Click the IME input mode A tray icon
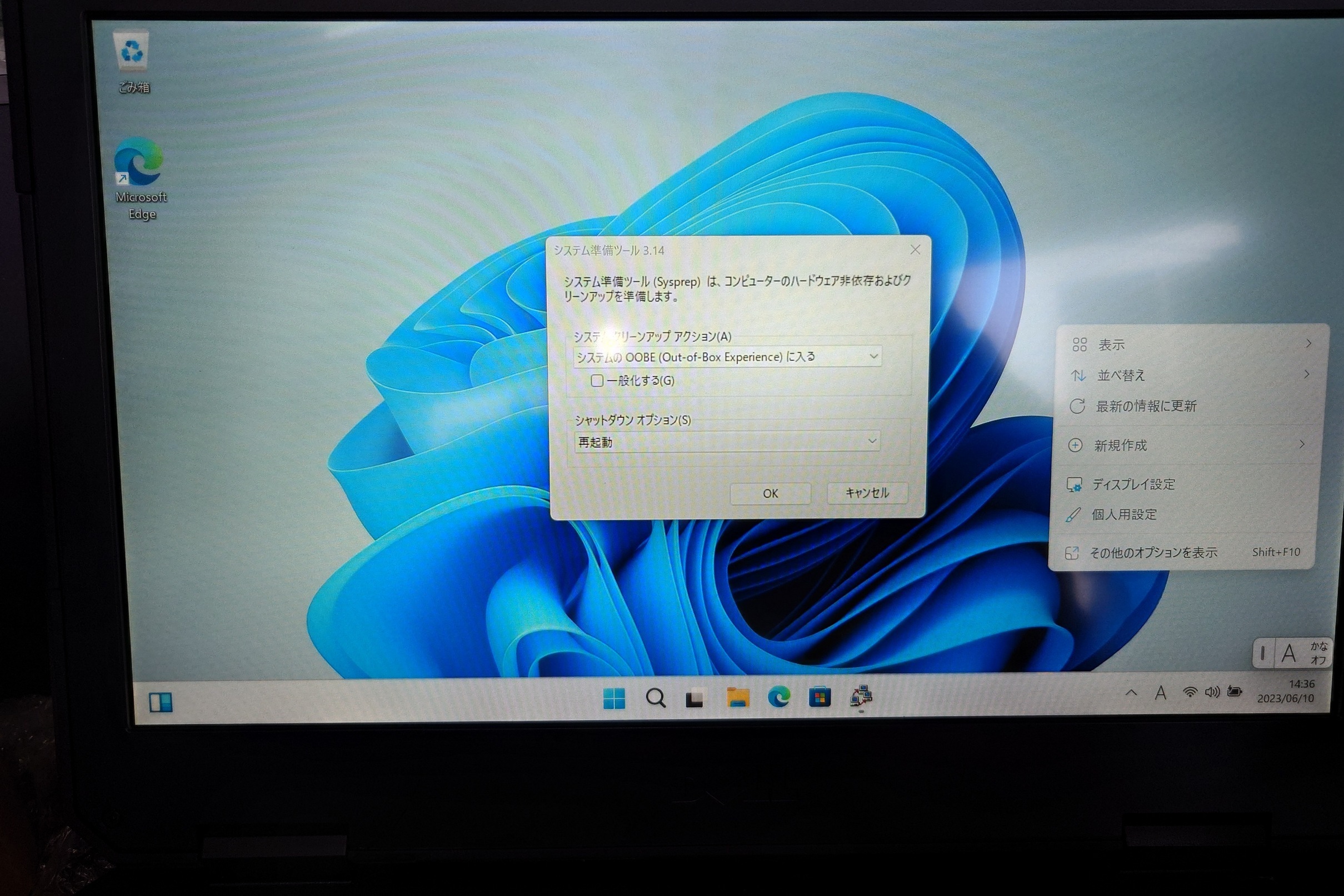Screen dimensions: 1344x896 (x=1160, y=693)
